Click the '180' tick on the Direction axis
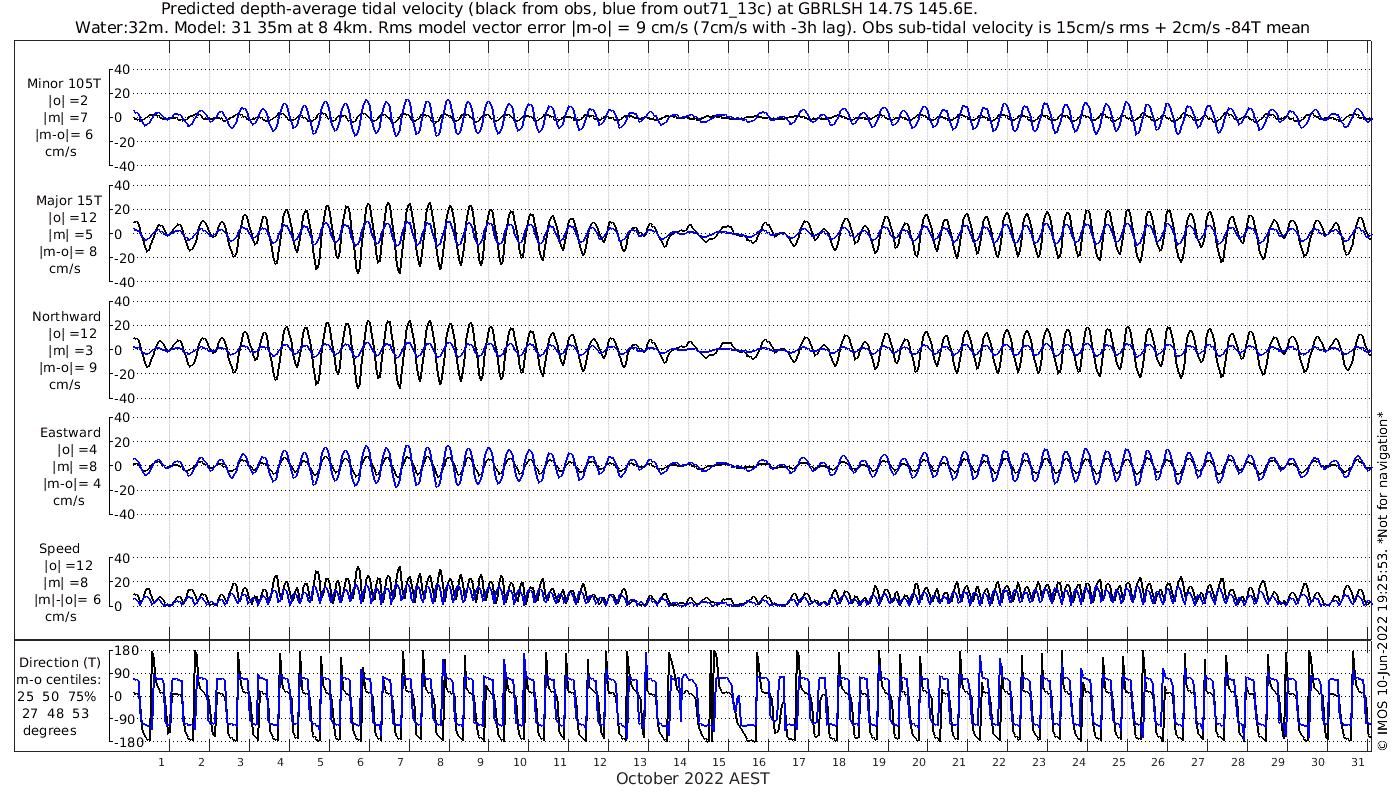The image size is (1400, 800). pyautogui.click(x=126, y=650)
